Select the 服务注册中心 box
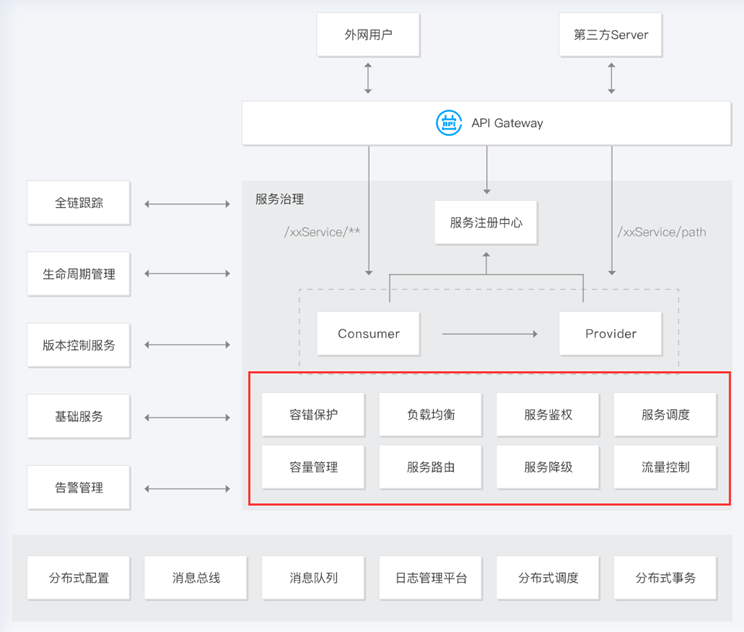This screenshot has height=632, width=744. point(486,223)
